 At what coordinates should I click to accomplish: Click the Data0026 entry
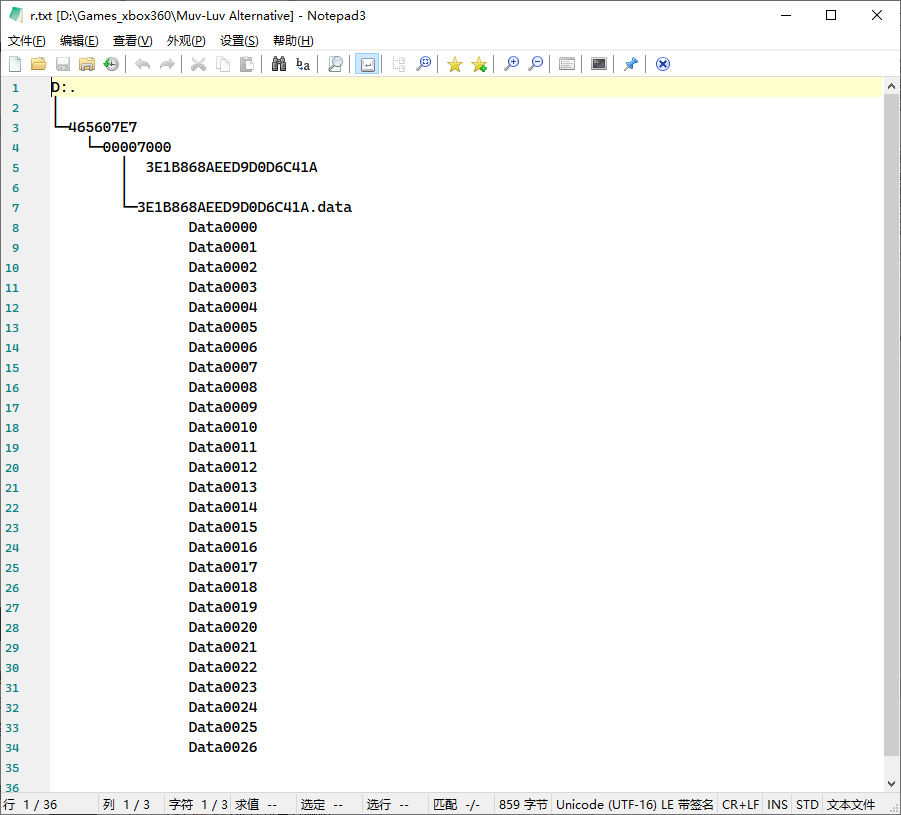click(x=222, y=747)
